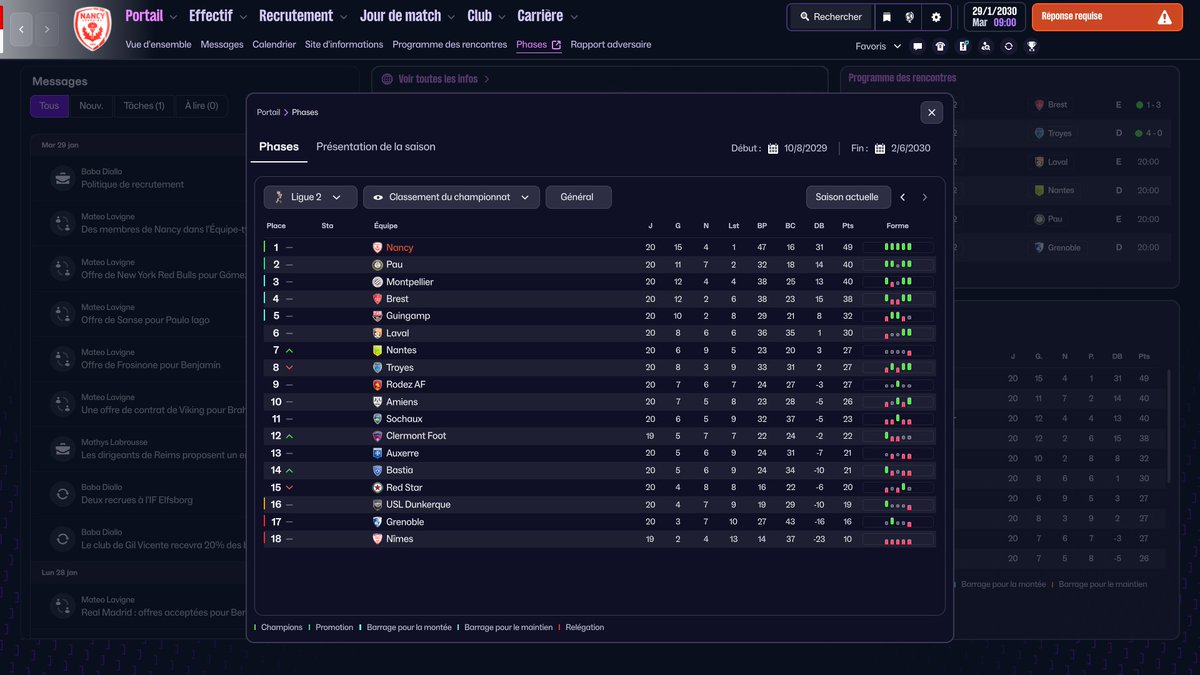
Task: Open Rapport adversaire submenu item
Action: coord(611,45)
